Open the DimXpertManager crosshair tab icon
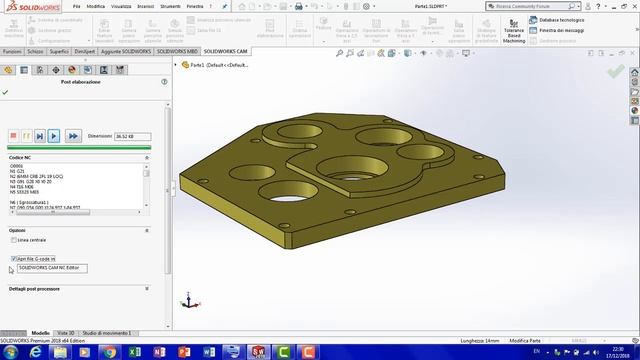 pyautogui.click(x=56, y=70)
